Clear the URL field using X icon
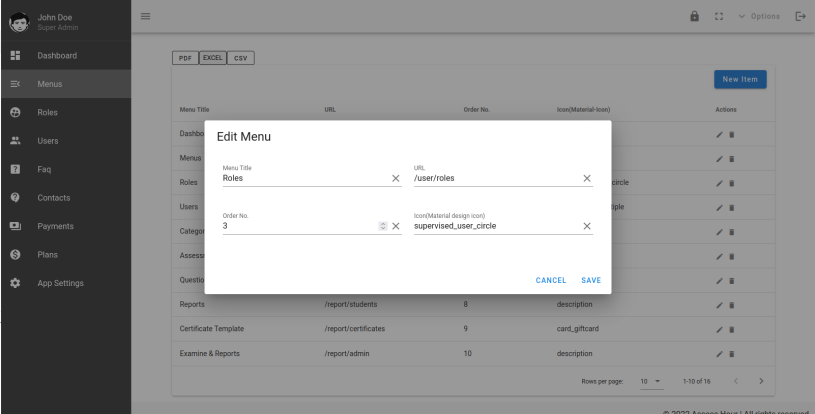Screen dimensions: 815x414 click(587, 178)
